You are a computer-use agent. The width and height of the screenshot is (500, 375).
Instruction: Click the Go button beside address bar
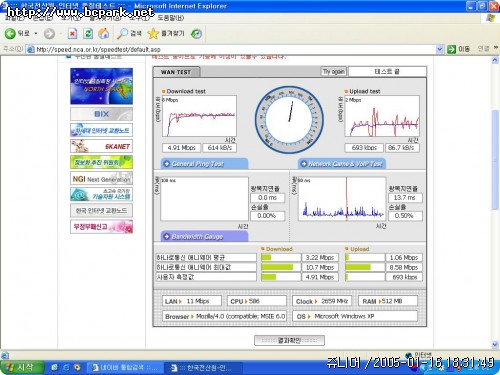[458, 49]
